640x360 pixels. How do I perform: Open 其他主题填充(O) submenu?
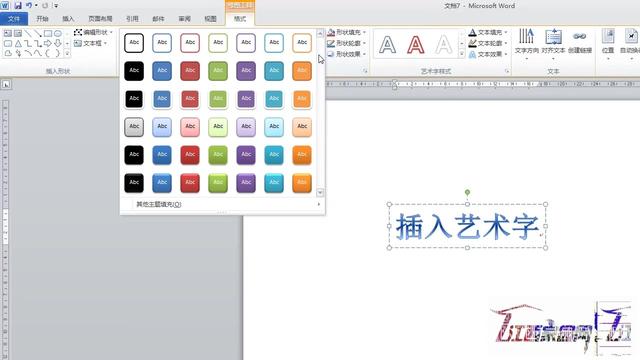click(x=223, y=204)
